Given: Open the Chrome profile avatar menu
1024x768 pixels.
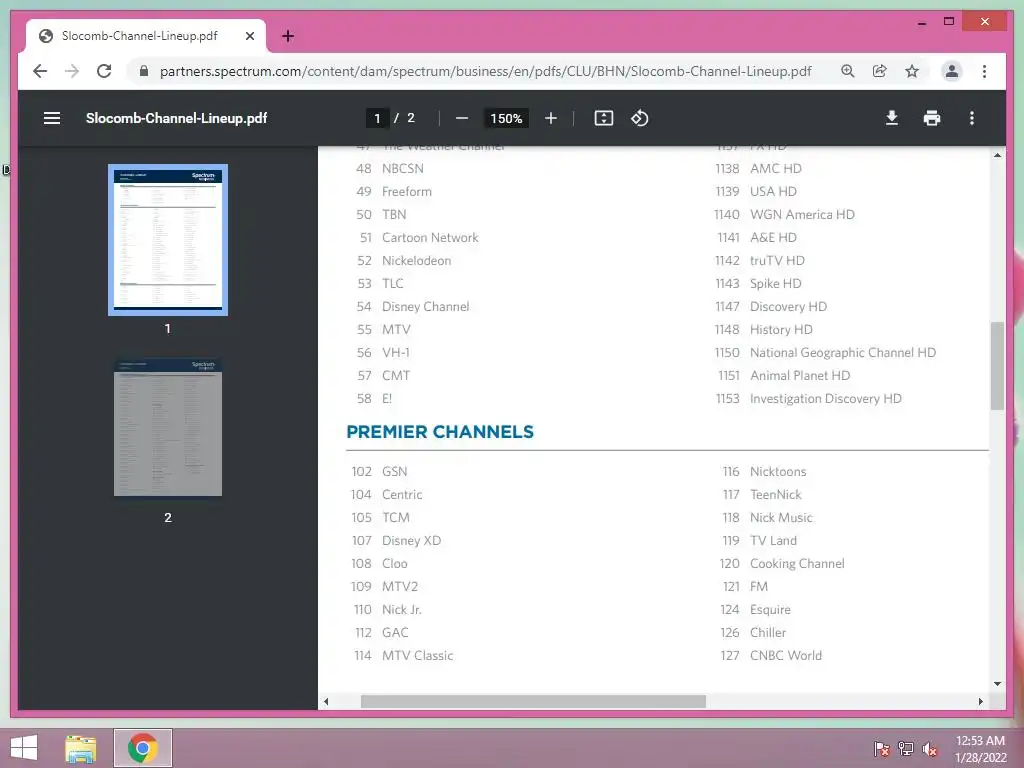Looking at the screenshot, I should (x=952, y=71).
